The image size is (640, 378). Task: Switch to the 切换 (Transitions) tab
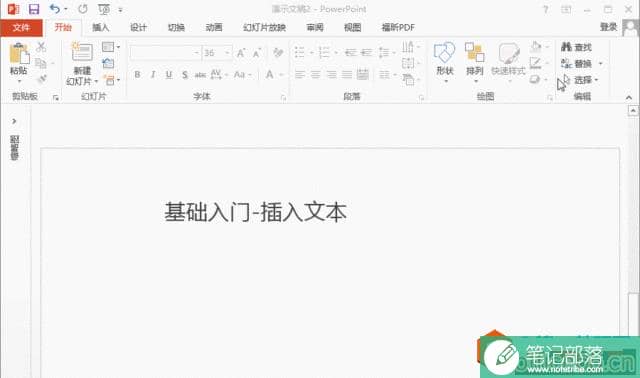pos(176,27)
